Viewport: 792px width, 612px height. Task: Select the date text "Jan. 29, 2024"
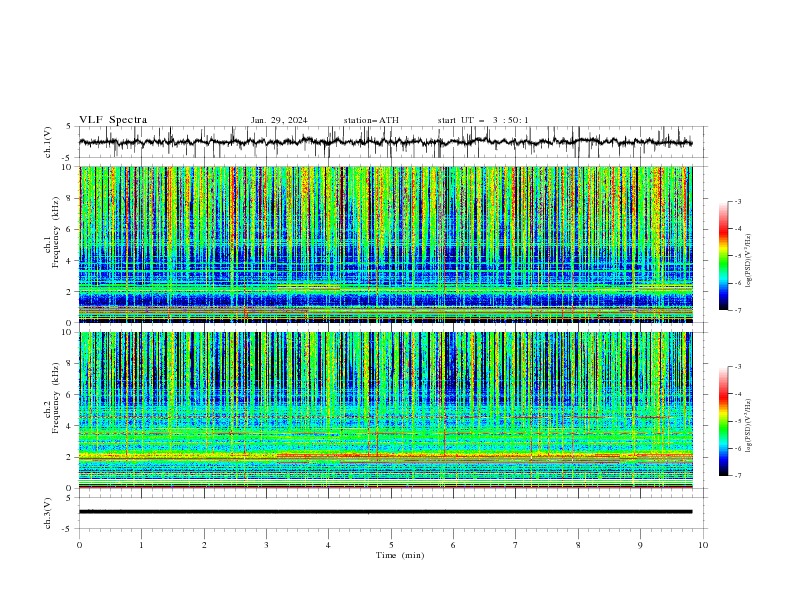pos(279,120)
